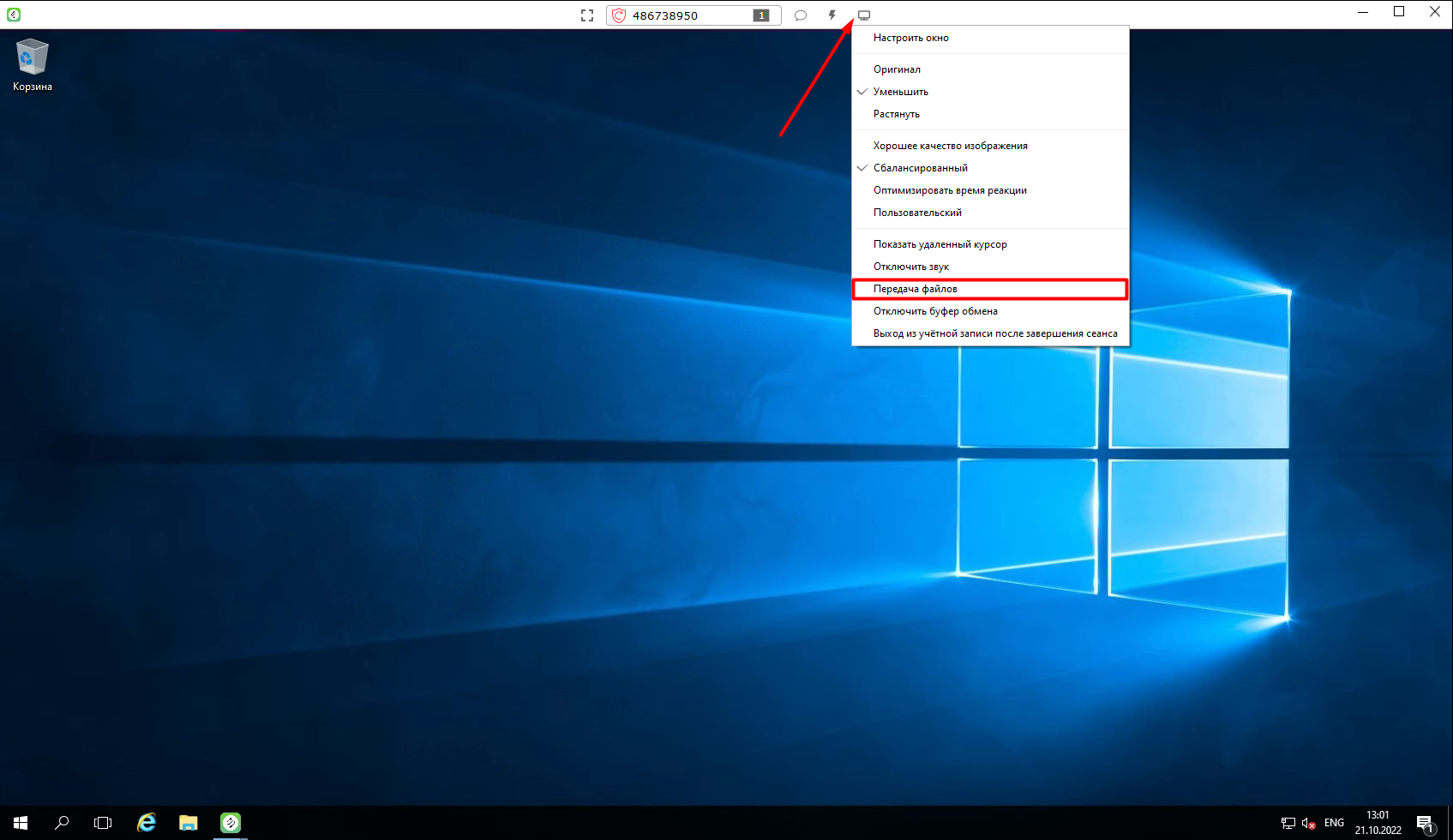Click the network tray icon
Image resolution: width=1453 pixels, height=840 pixels.
[x=1288, y=823]
